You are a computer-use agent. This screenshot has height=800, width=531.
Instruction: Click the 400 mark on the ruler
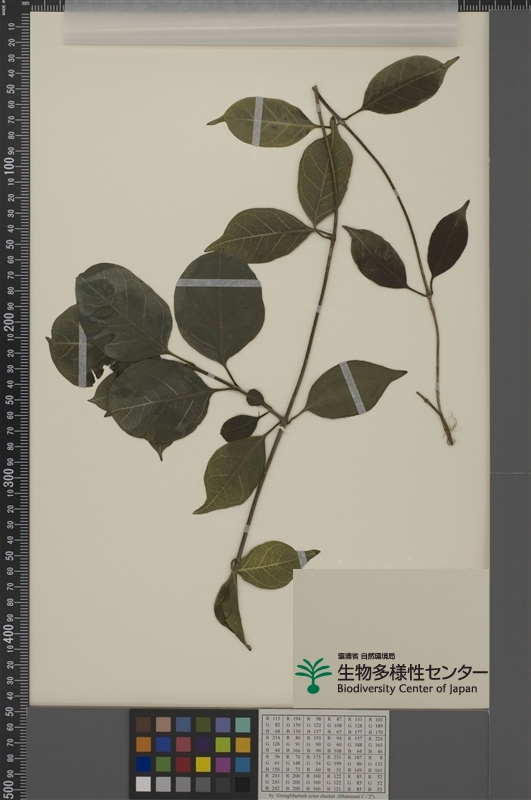pos(9,633)
